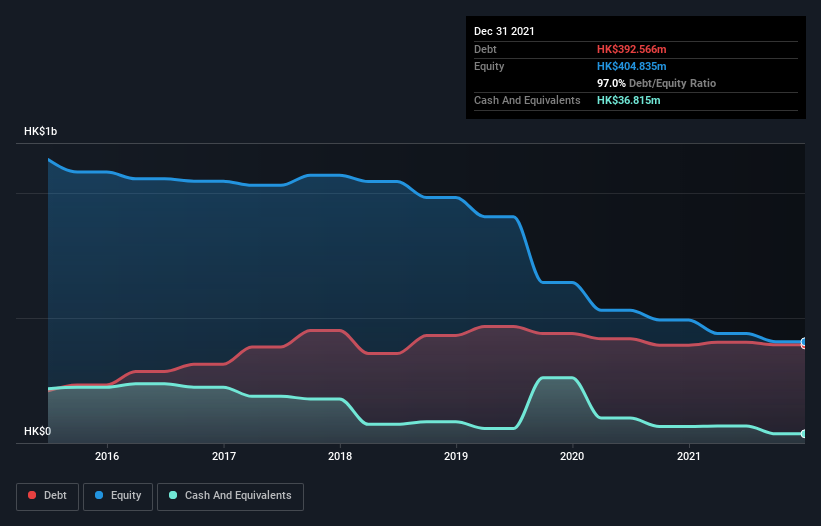Click the 2017 x-axis label
Viewport: 821px width, 526px height.
224,456
